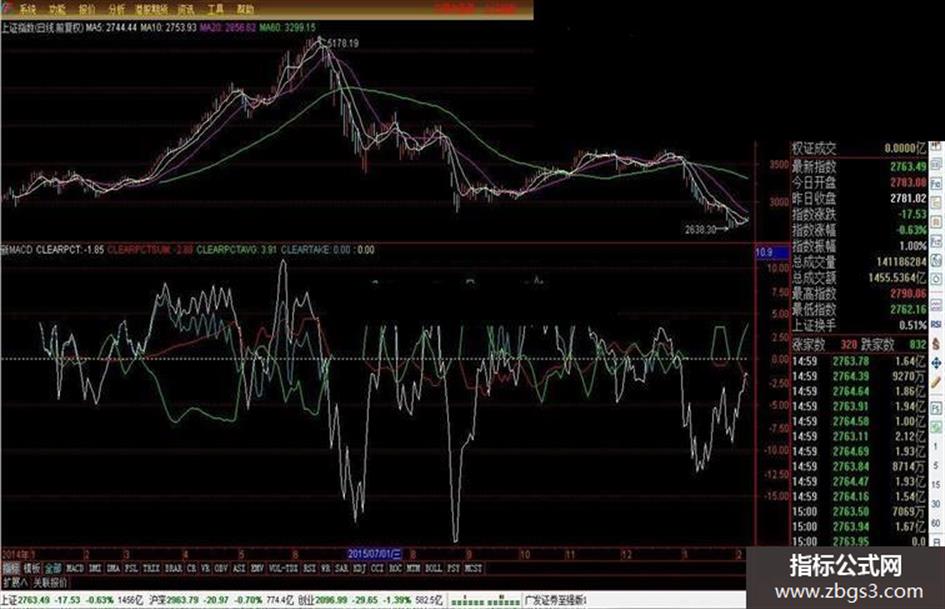Switch to 60-minute period in sidebar
945x609 pixels.
[x=935, y=523]
